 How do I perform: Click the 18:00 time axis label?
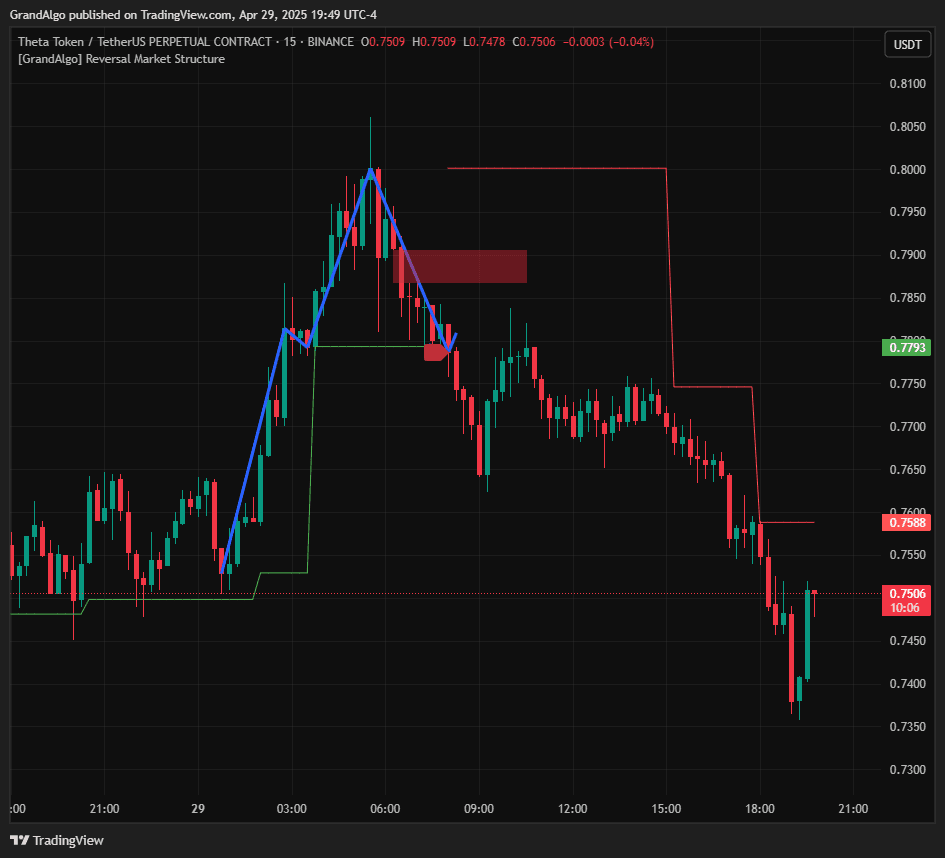pyautogui.click(x=760, y=808)
